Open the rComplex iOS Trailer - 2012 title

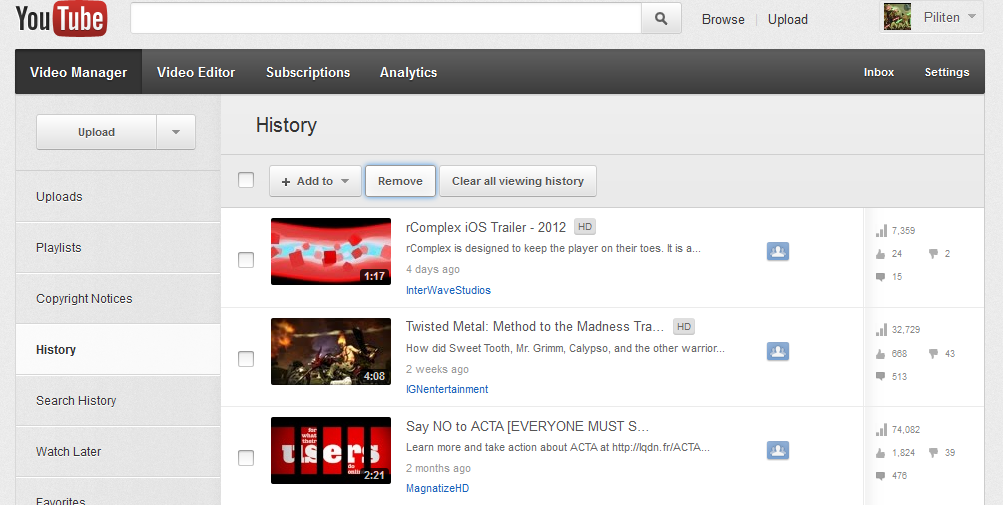click(x=486, y=227)
